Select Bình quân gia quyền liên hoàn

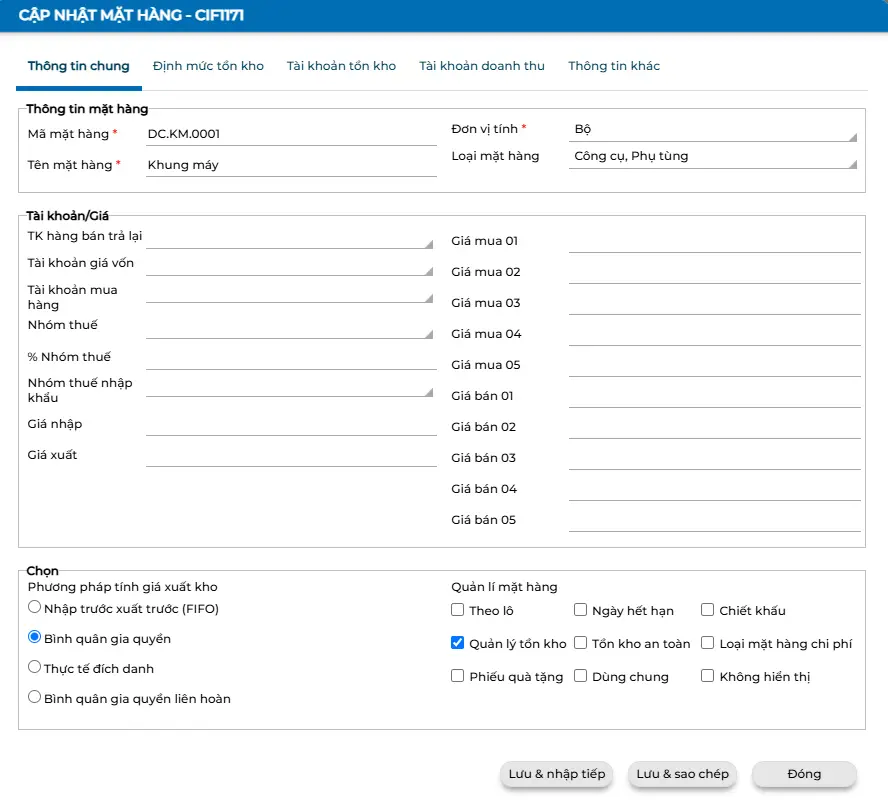35,697
